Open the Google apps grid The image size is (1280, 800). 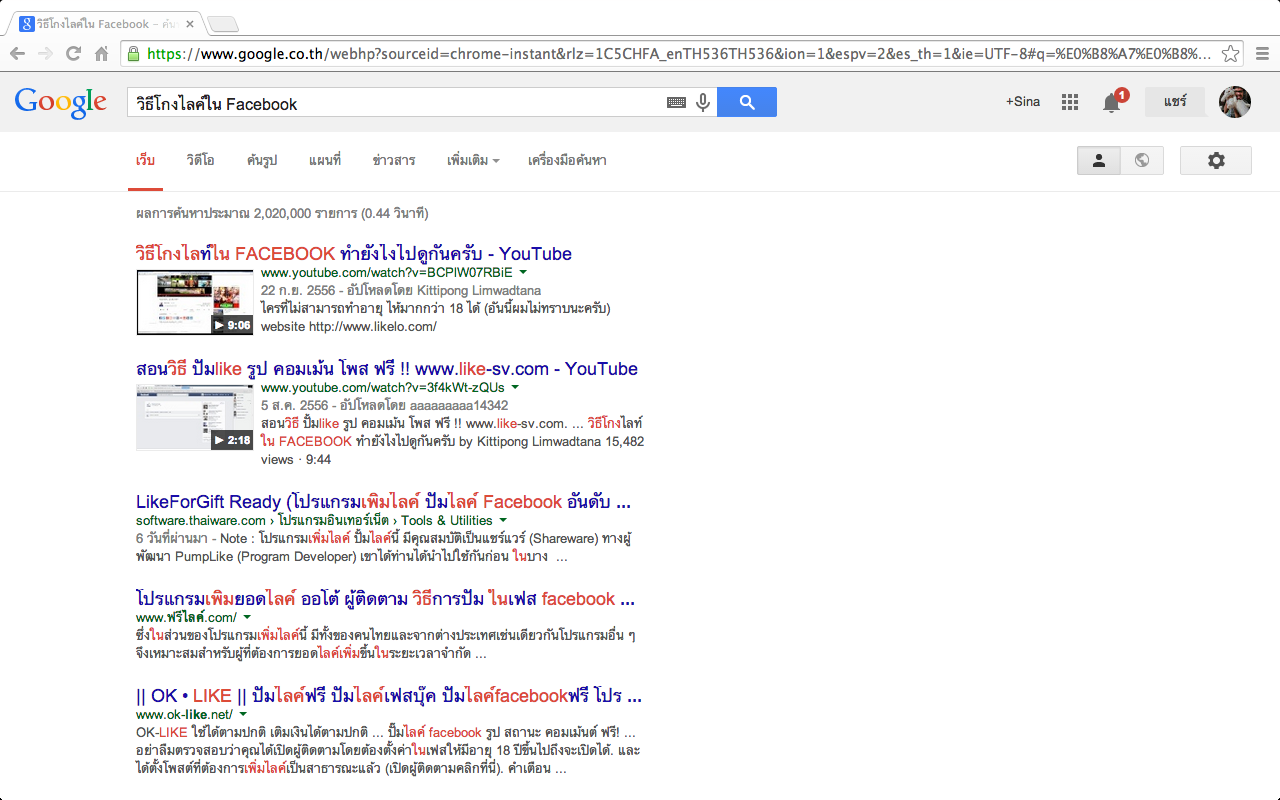click(1070, 102)
